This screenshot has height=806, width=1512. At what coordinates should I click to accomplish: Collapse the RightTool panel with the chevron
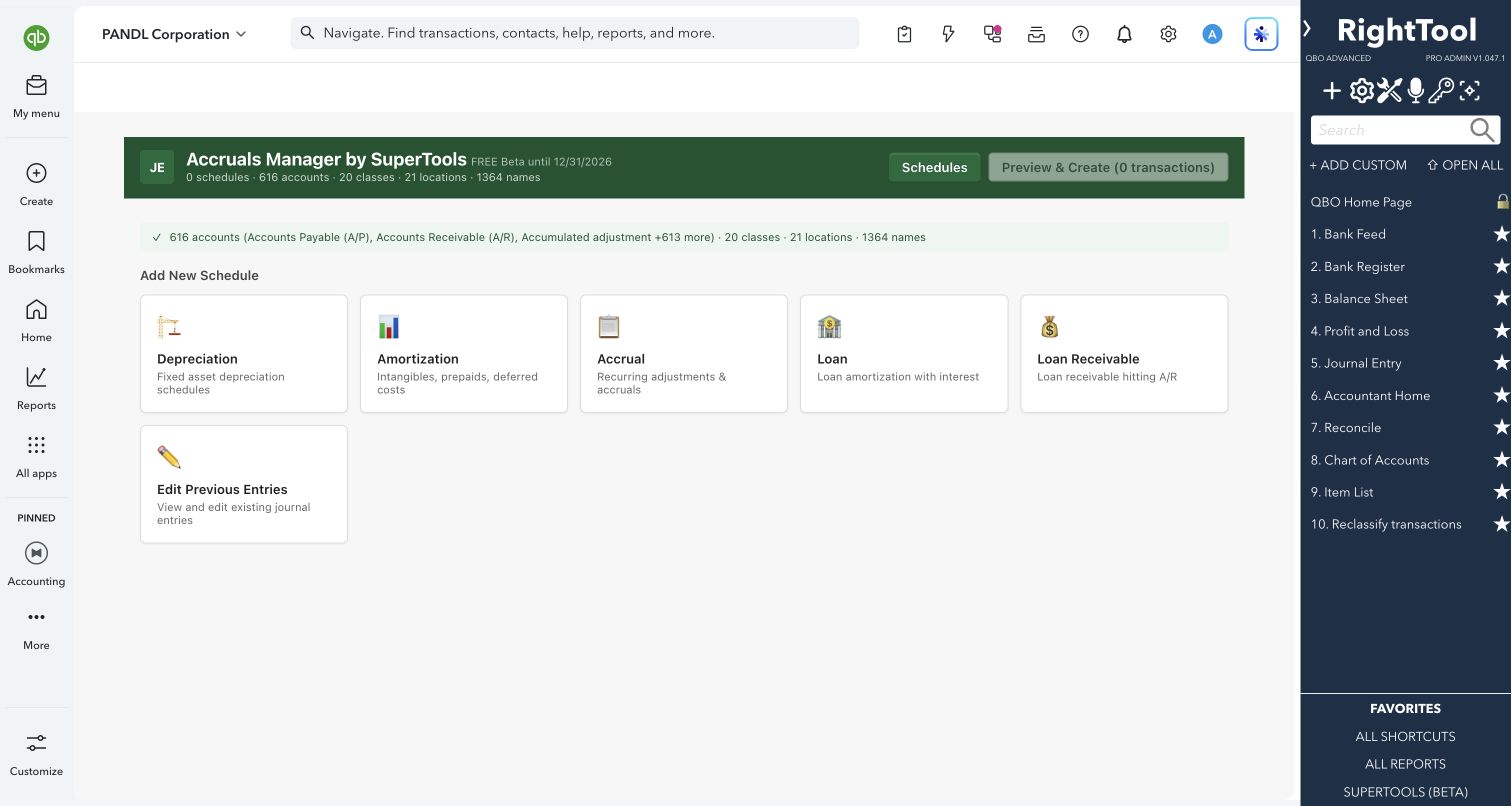(x=1307, y=30)
